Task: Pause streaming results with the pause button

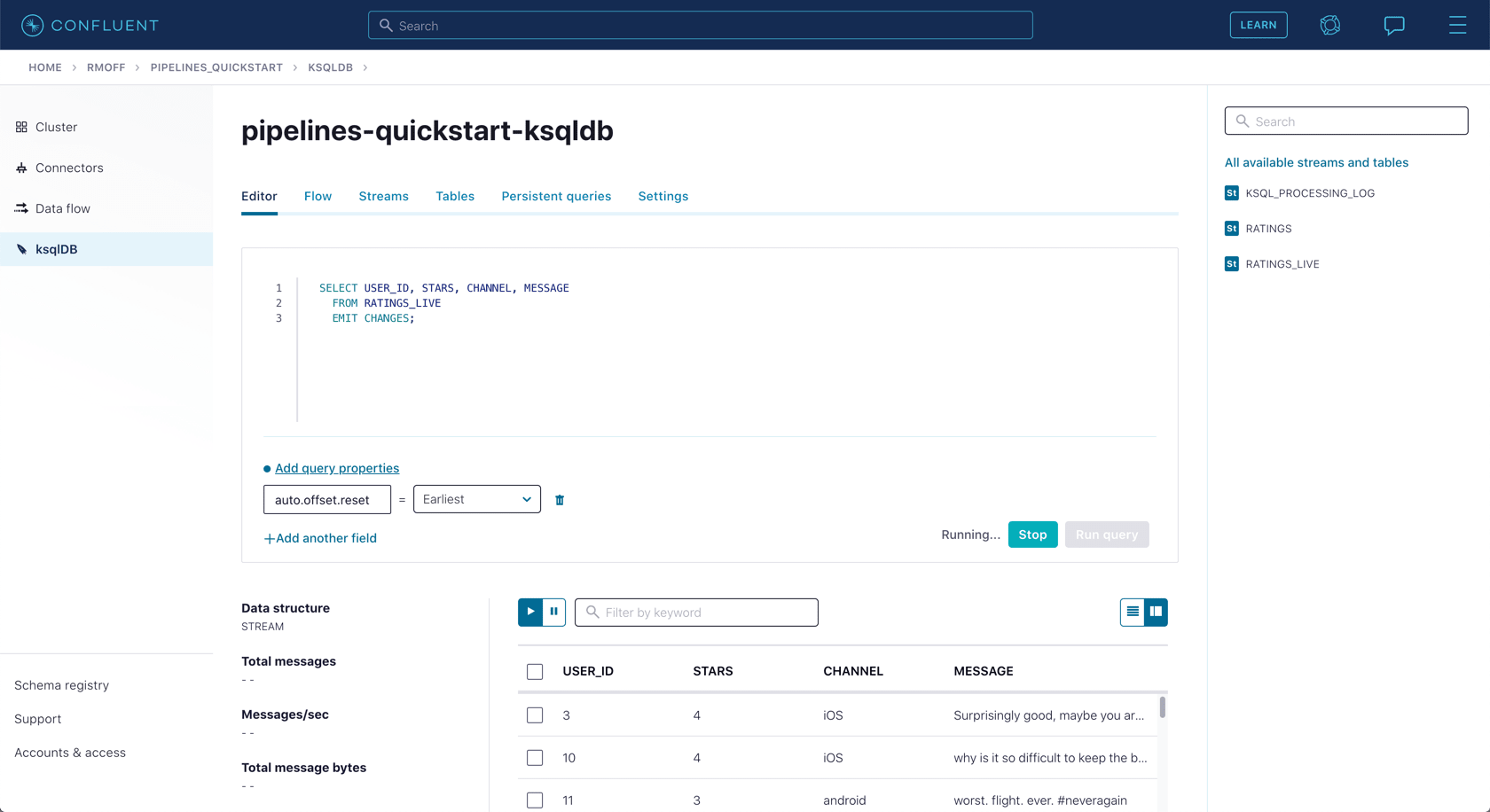Action: coord(553,612)
